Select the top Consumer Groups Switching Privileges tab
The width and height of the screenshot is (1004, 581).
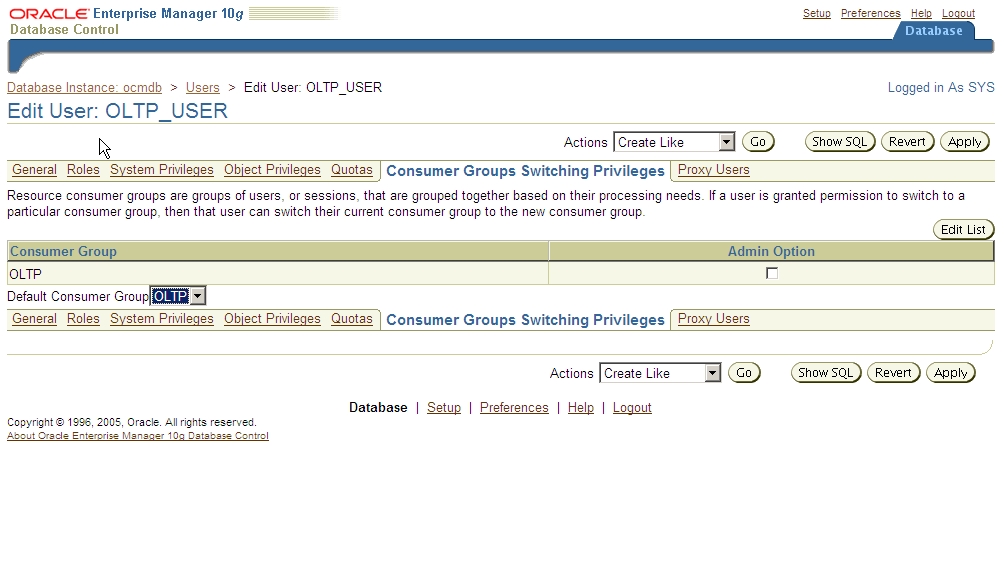[x=525, y=171]
